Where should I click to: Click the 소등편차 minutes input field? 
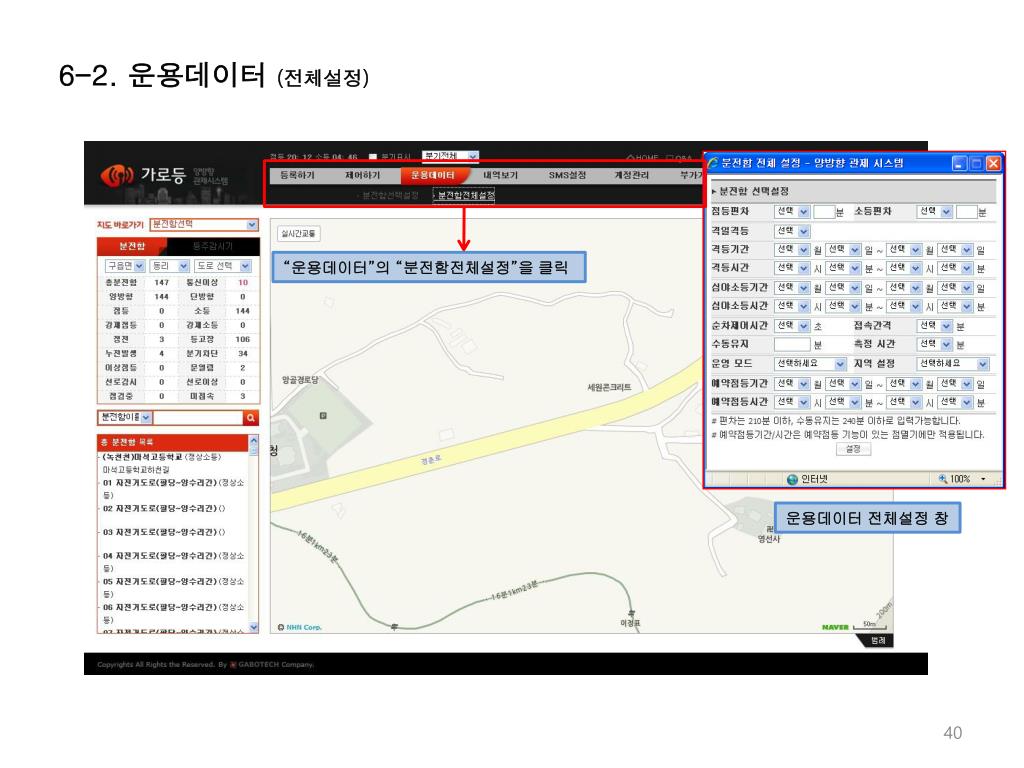click(x=966, y=212)
